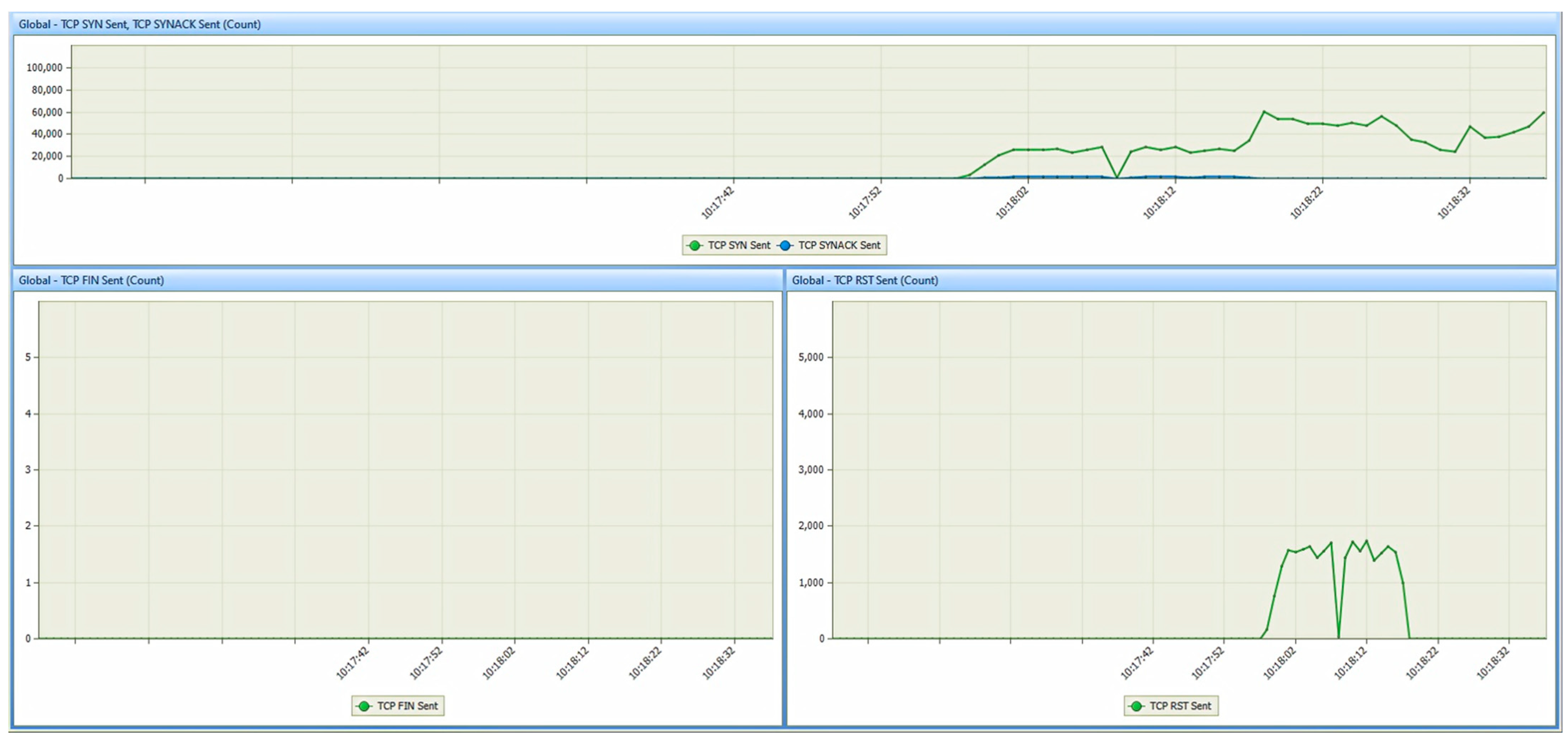Toggle TCP SYN Sent legend label

coord(739,245)
